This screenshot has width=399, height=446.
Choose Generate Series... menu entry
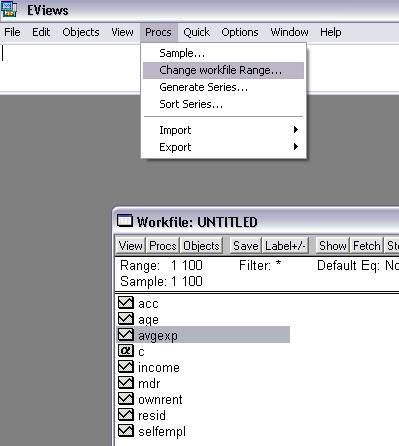(223, 87)
